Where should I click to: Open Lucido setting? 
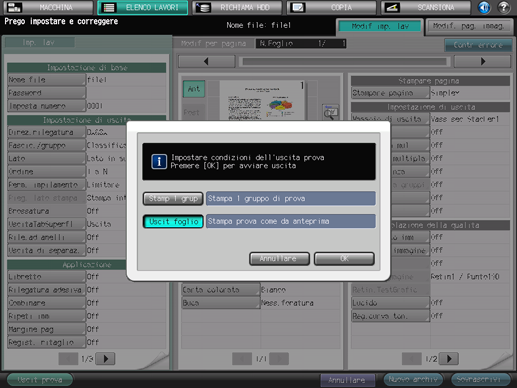coord(390,303)
